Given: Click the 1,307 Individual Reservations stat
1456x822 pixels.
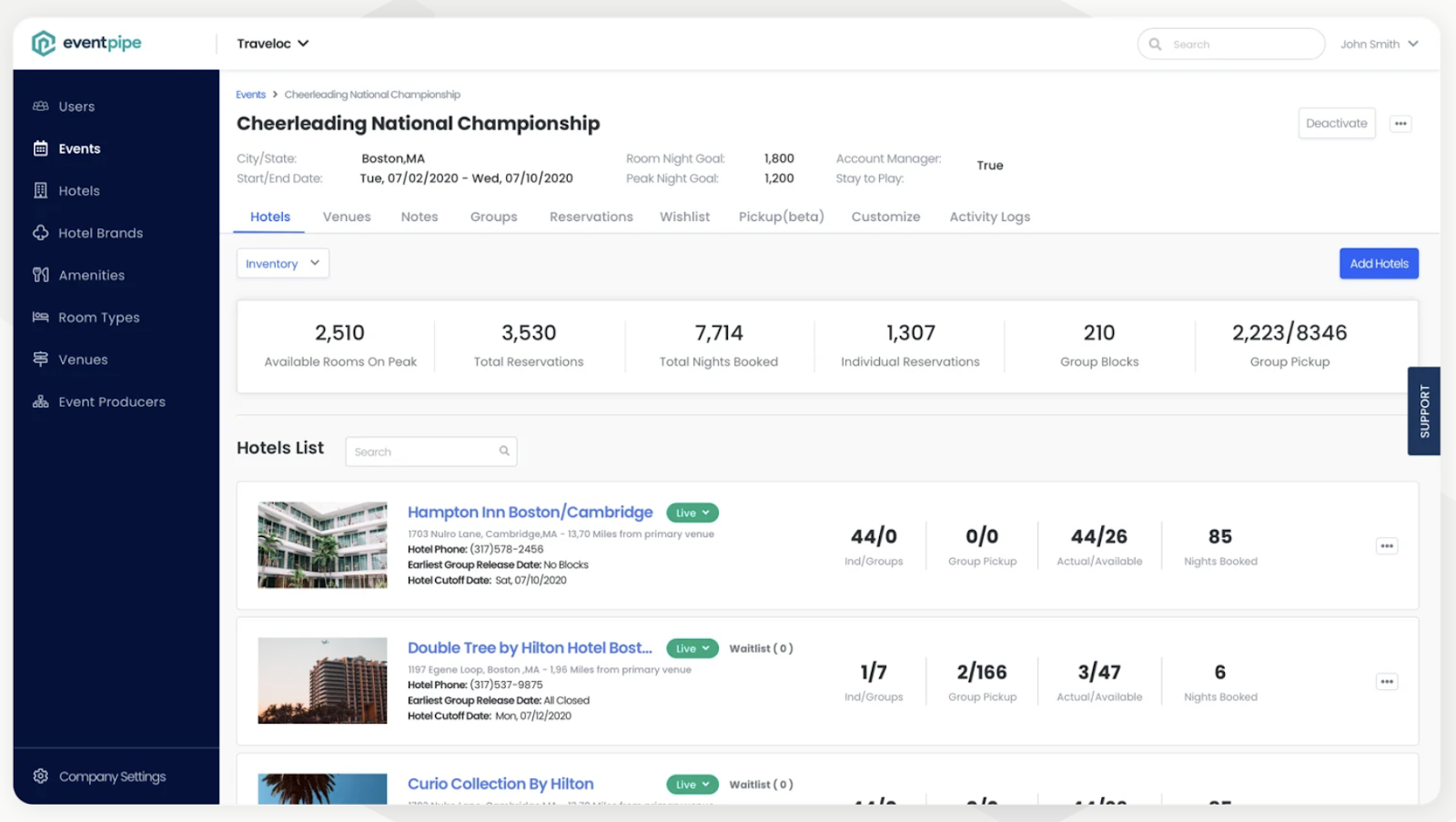Looking at the screenshot, I should point(910,346).
